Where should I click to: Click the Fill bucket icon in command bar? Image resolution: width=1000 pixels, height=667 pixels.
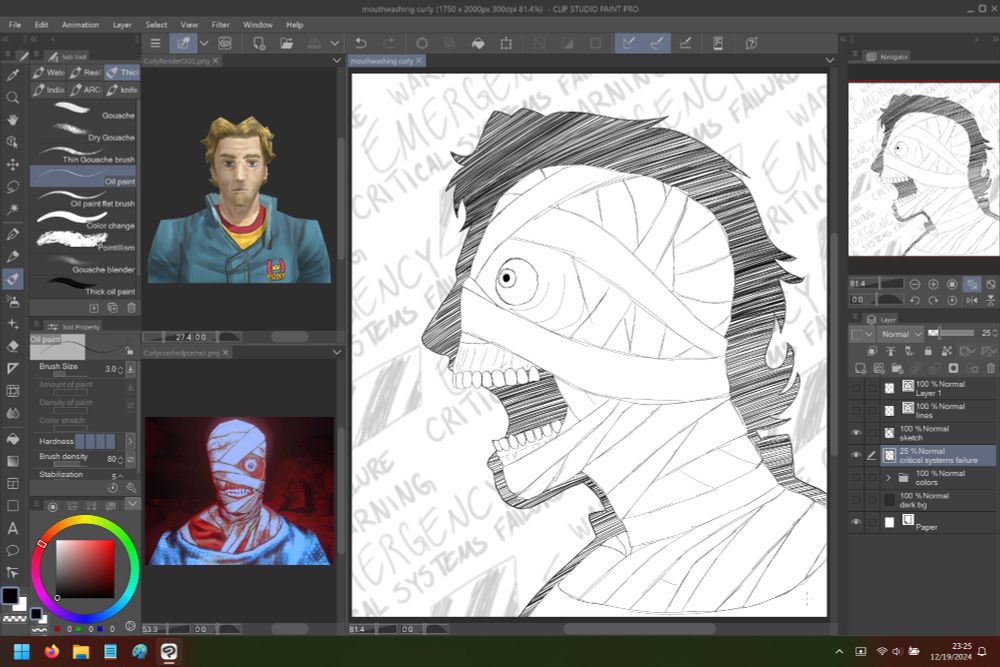click(478, 44)
